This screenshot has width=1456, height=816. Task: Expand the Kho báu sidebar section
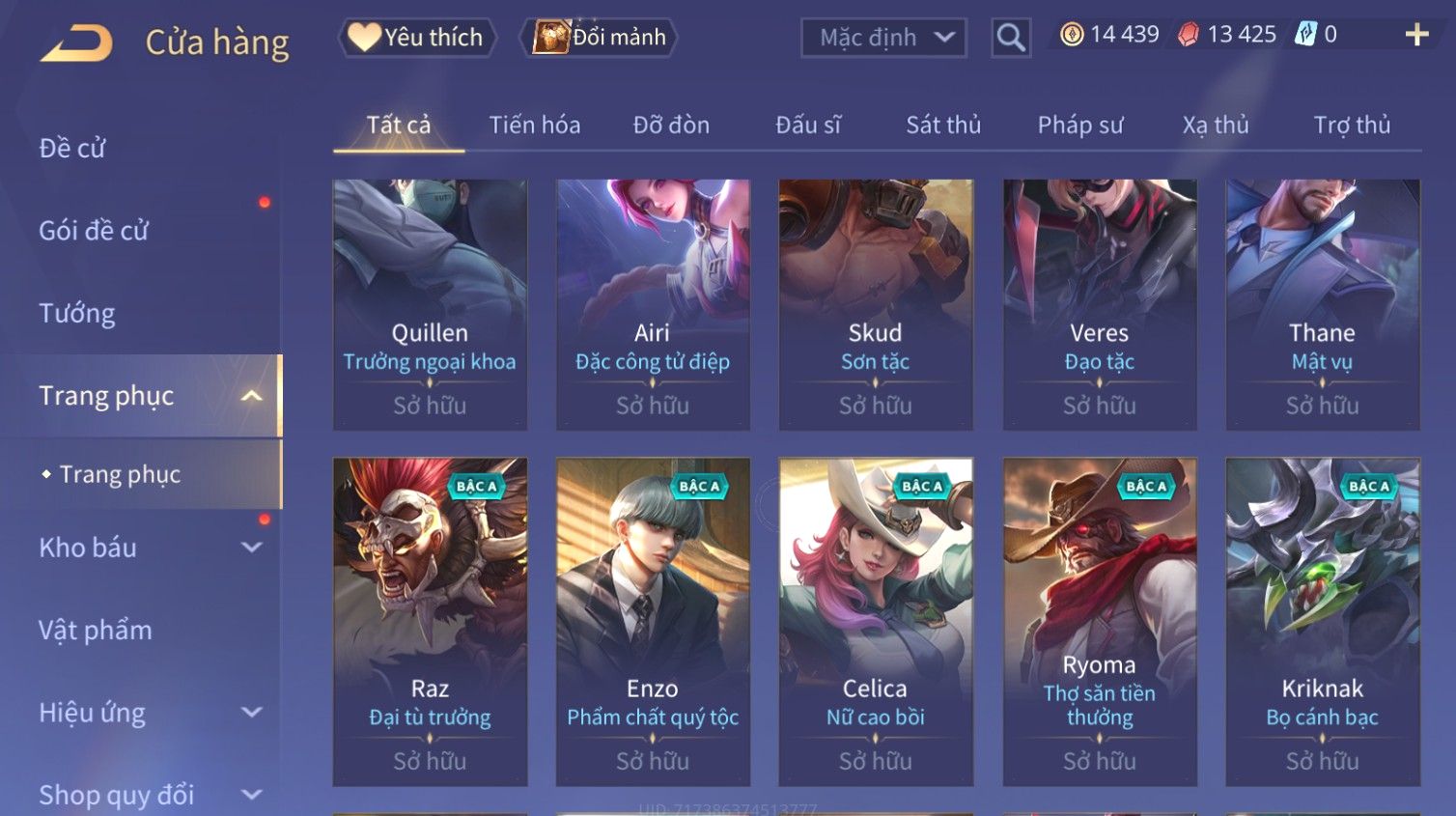click(251, 548)
